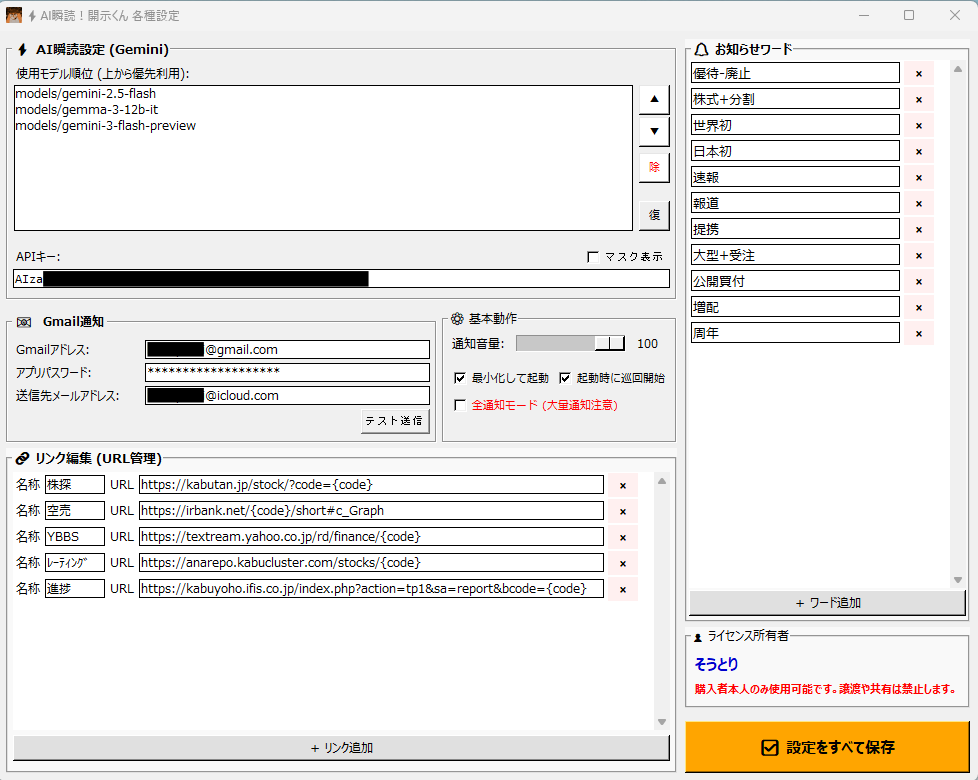Edit the 大型+受注 word field

tap(795, 255)
